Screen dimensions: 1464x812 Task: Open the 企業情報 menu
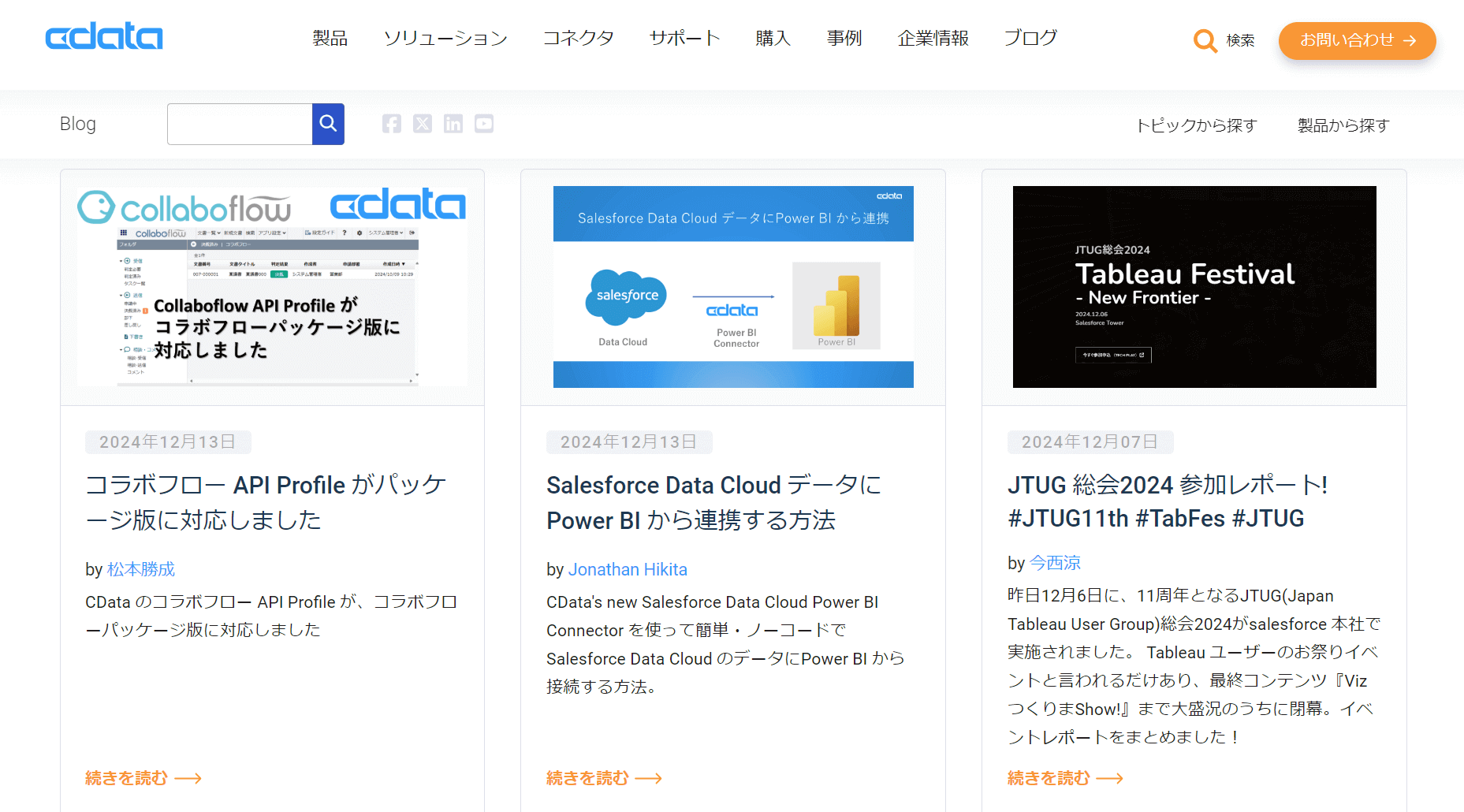click(933, 38)
